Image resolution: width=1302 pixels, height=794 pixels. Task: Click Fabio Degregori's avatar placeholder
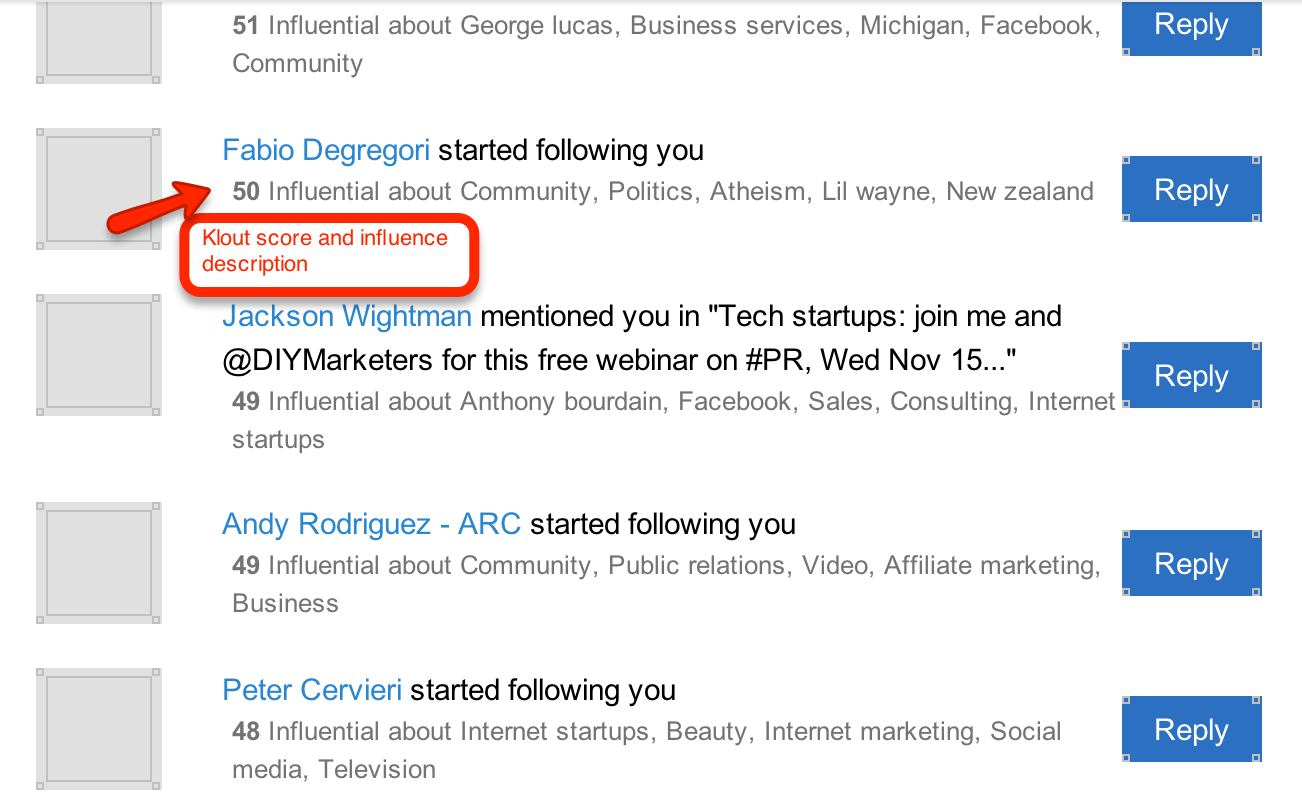point(98,189)
